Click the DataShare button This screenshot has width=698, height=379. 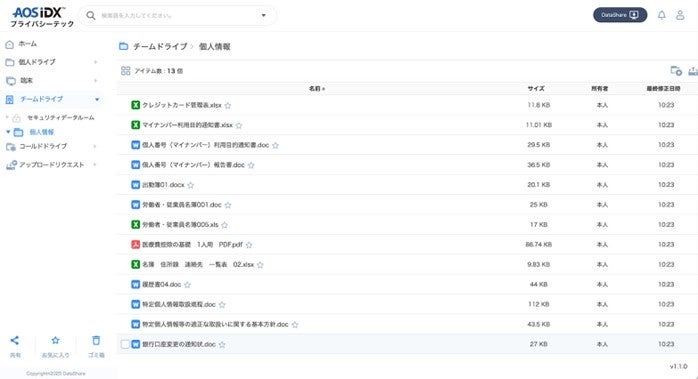click(x=620, y=15)
